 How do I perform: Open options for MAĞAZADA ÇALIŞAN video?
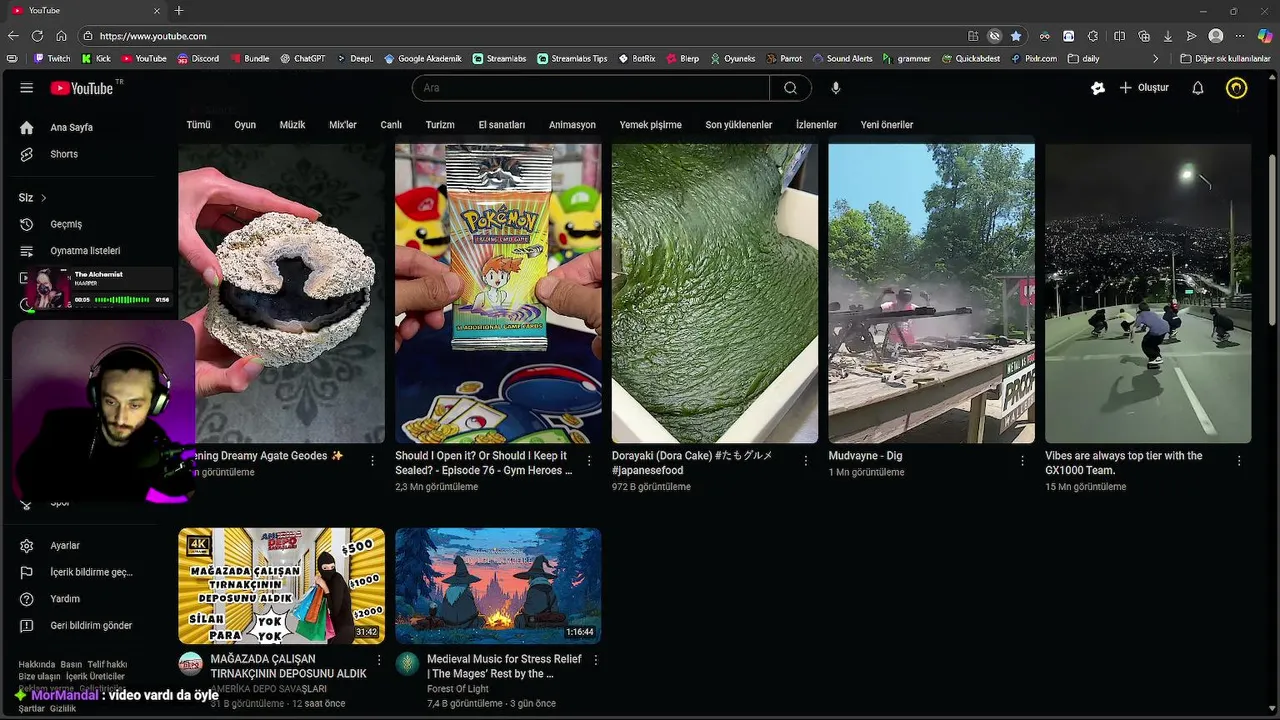(379, 660)
